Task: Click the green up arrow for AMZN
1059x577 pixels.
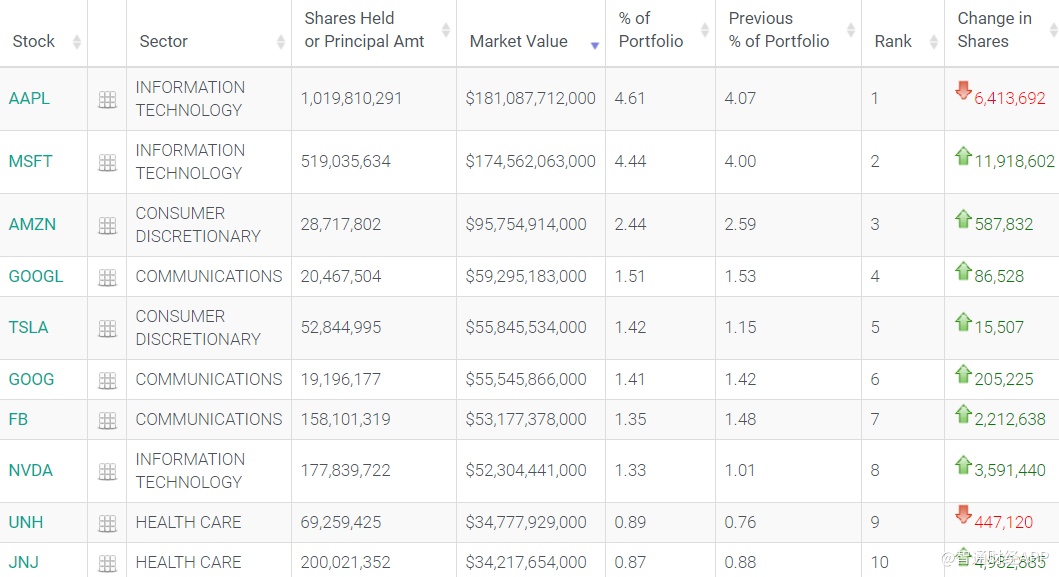Action: pos(964,219)
